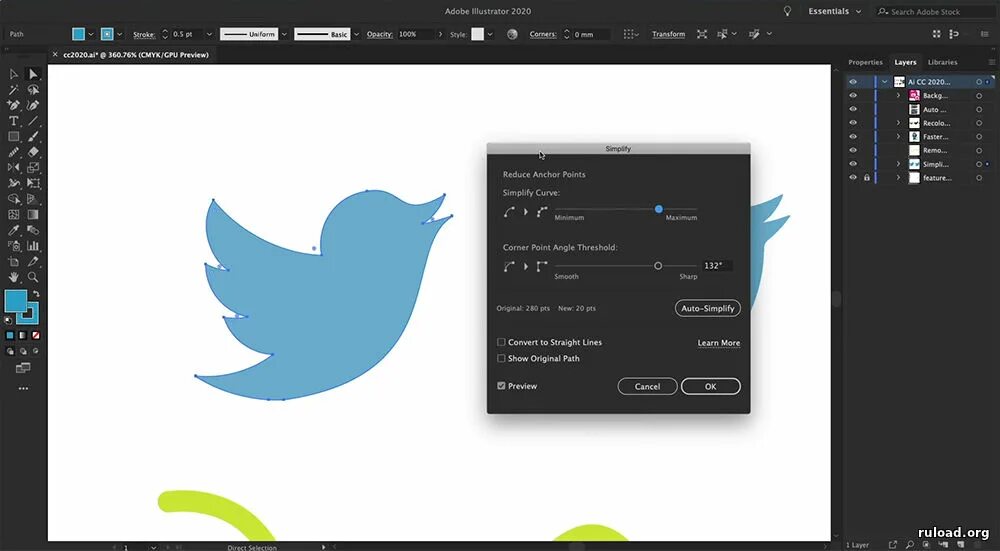Select the Direct Selection tool (solid arrow)
Viewport: 1000px width, 551px height.
(33, 75)
